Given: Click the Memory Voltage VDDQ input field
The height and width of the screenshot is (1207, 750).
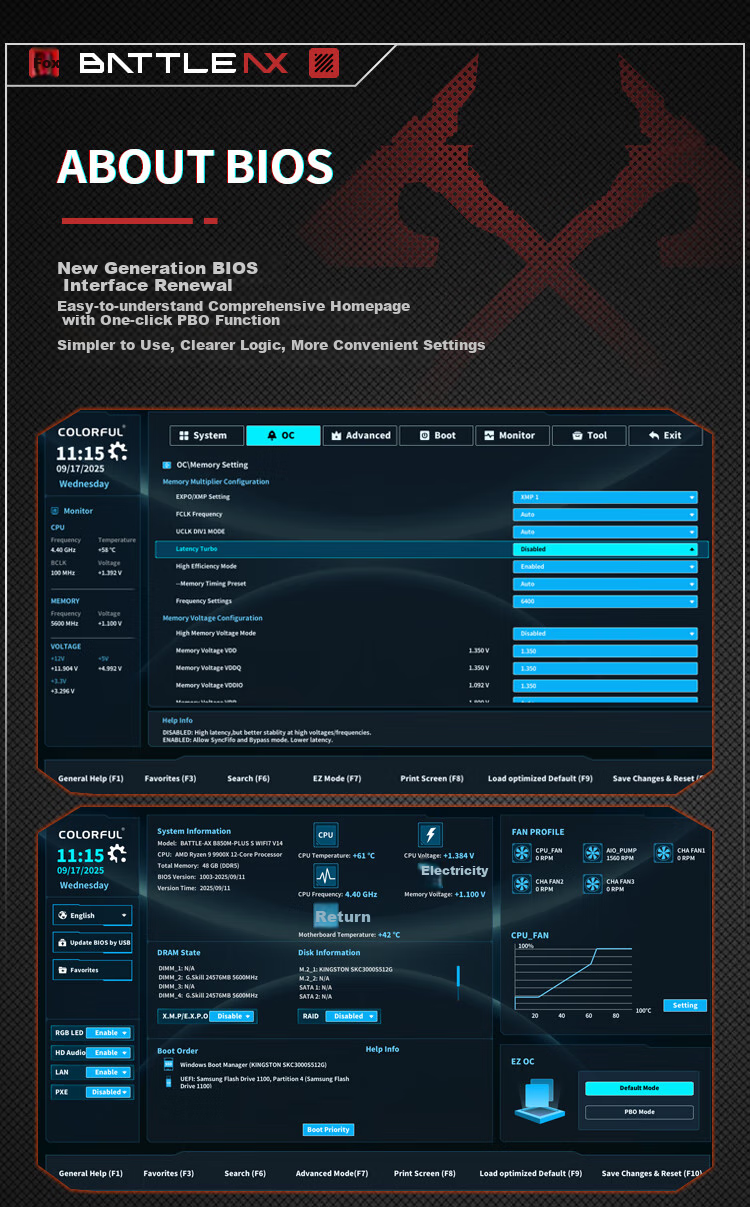Looking at the screenshot, I should 605,668.
